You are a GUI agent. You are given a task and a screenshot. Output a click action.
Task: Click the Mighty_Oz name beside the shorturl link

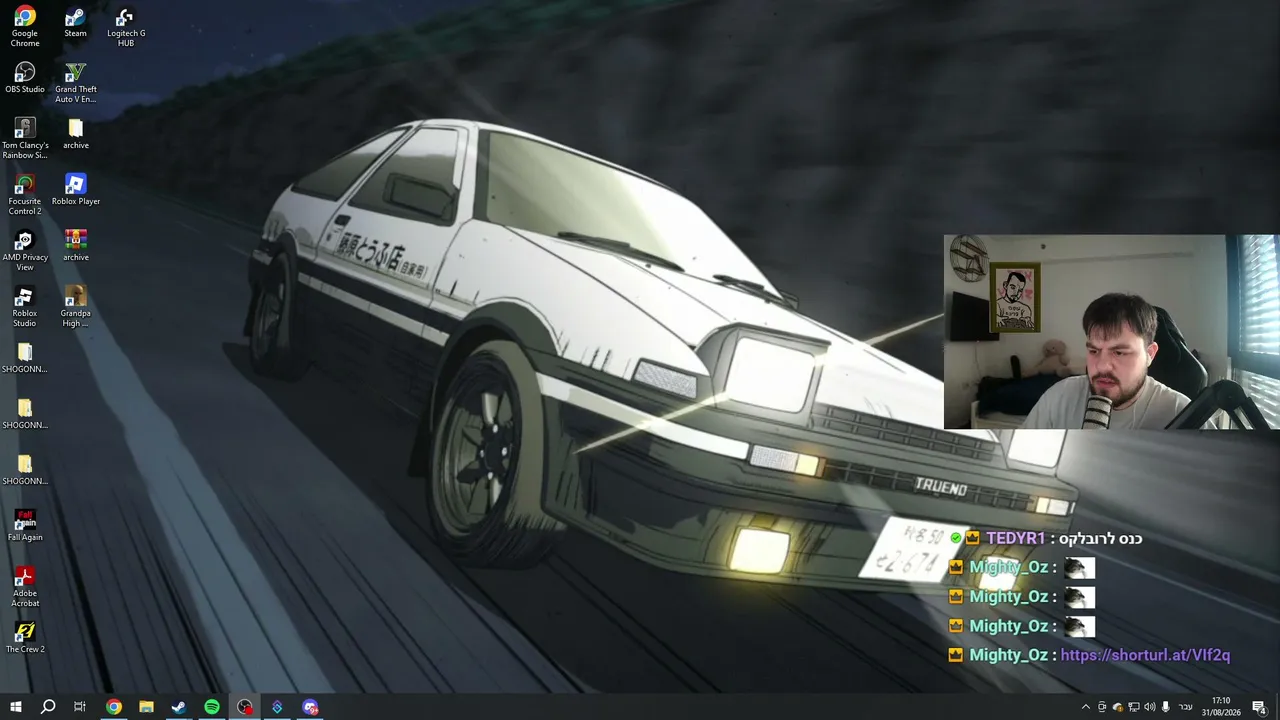tap(1008, 655)
